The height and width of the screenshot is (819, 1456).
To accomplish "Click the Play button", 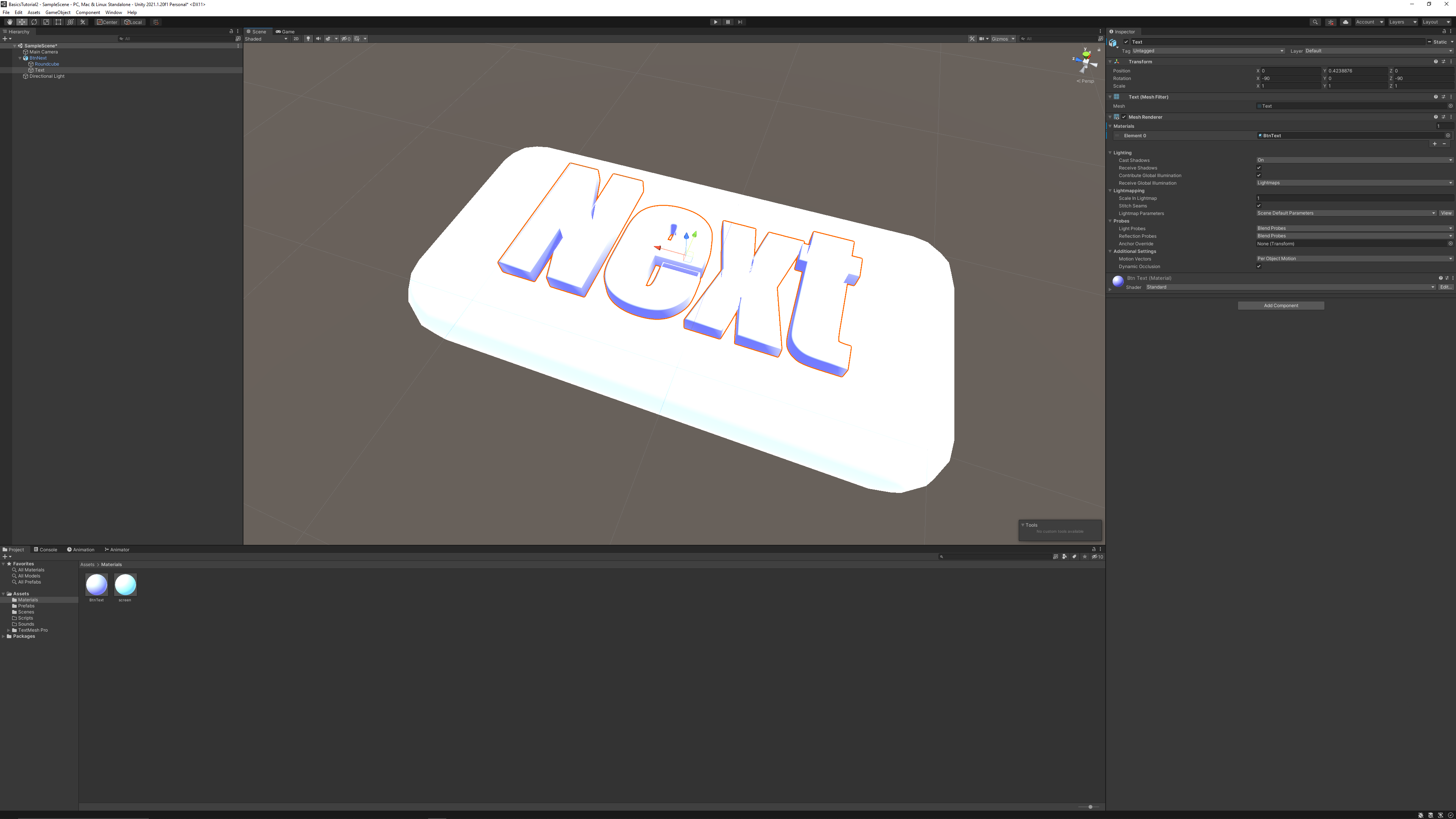I will [x=715, y=22].
